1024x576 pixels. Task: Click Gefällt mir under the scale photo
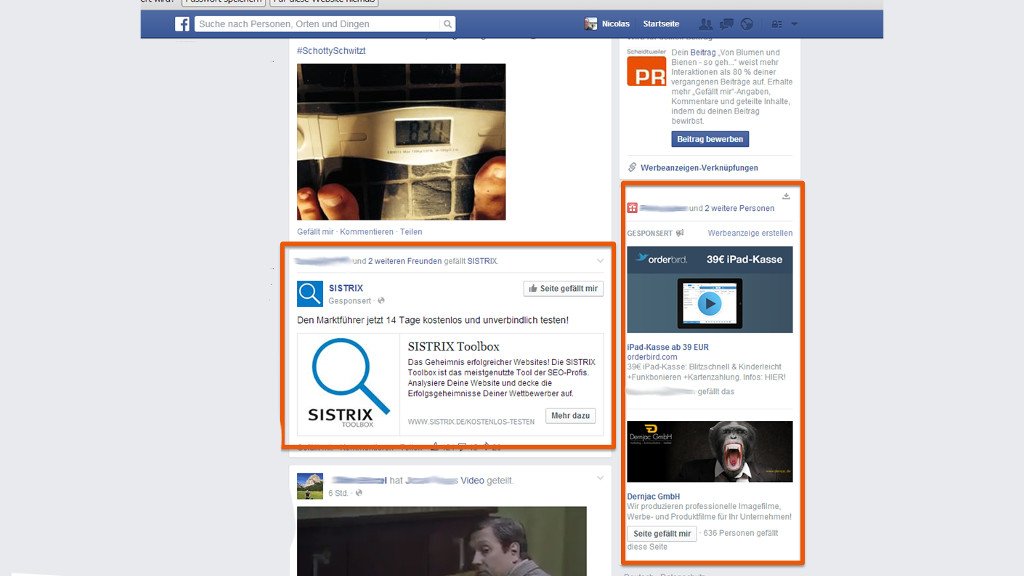(315, 232)
